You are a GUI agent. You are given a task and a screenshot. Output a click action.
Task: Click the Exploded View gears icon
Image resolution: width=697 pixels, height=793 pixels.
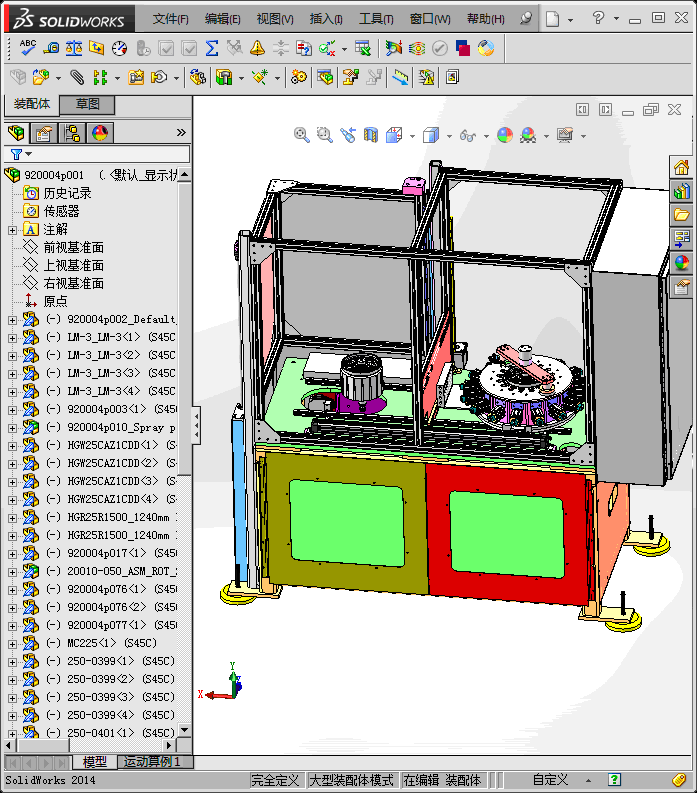tap(298, 77)
